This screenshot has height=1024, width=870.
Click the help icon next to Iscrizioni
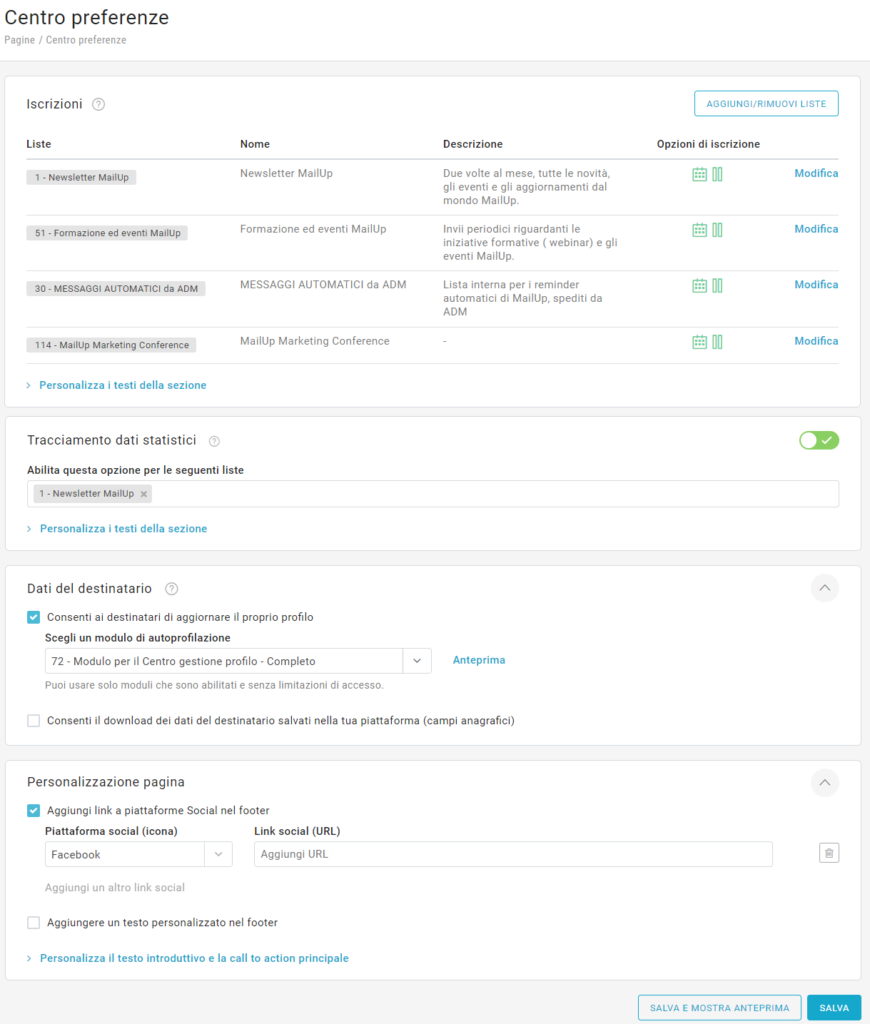point(98,104)
